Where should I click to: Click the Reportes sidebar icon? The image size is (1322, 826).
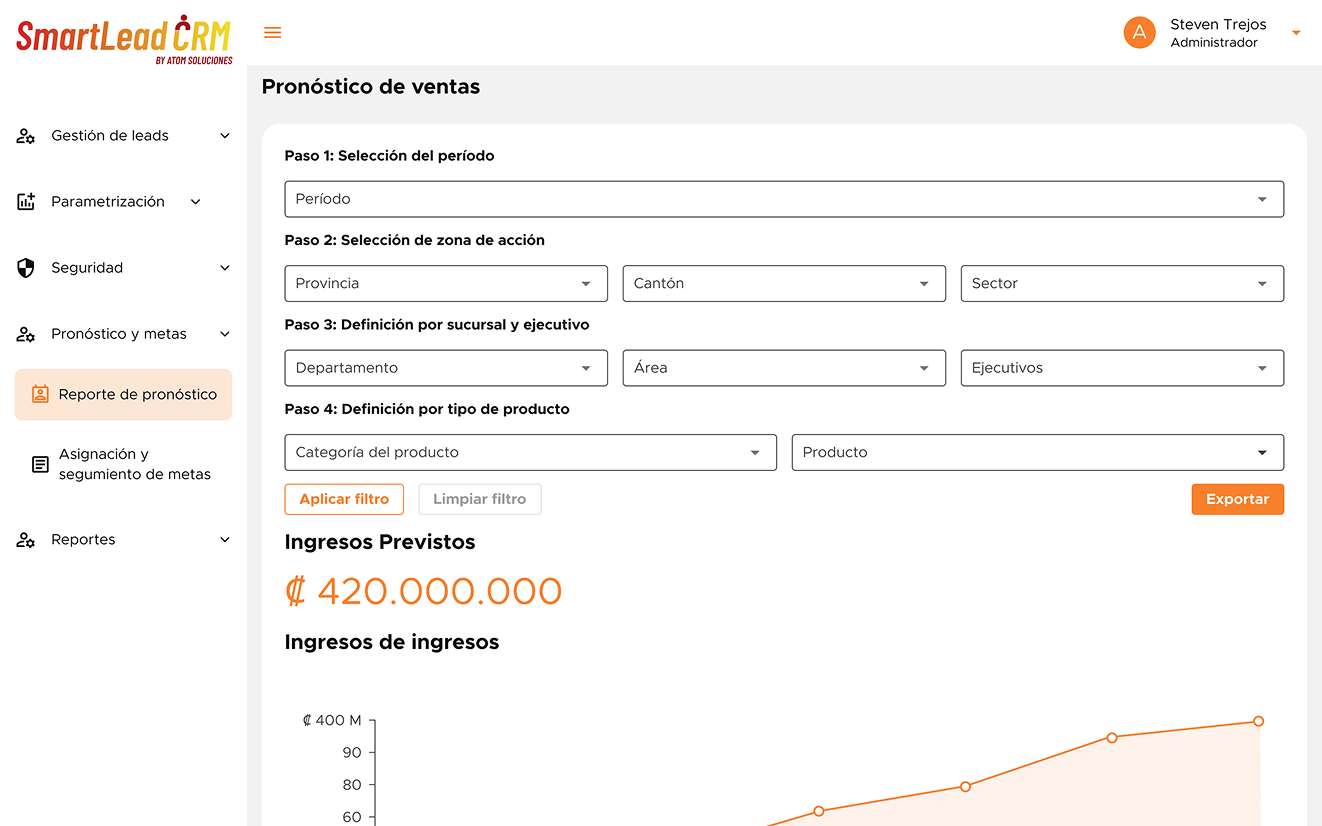coord(26,540)
